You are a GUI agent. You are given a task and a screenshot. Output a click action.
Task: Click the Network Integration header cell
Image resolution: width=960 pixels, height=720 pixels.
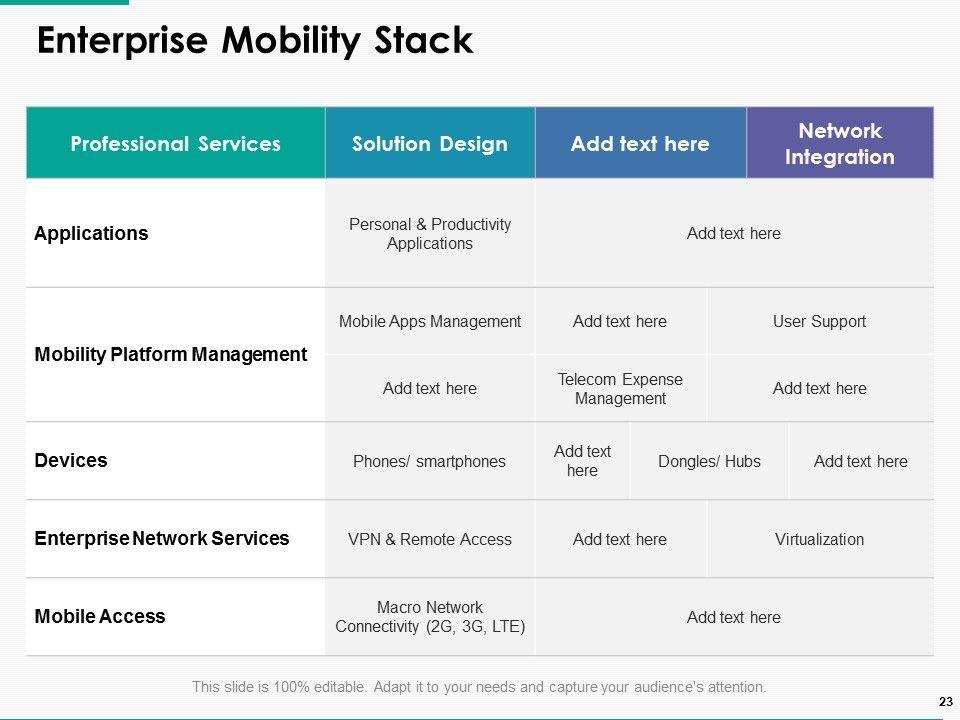[x=840, y=144]
